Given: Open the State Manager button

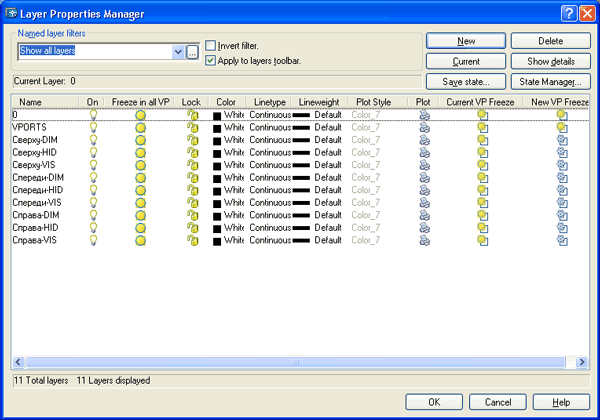Looking at the screenshot, I should 550,81.
